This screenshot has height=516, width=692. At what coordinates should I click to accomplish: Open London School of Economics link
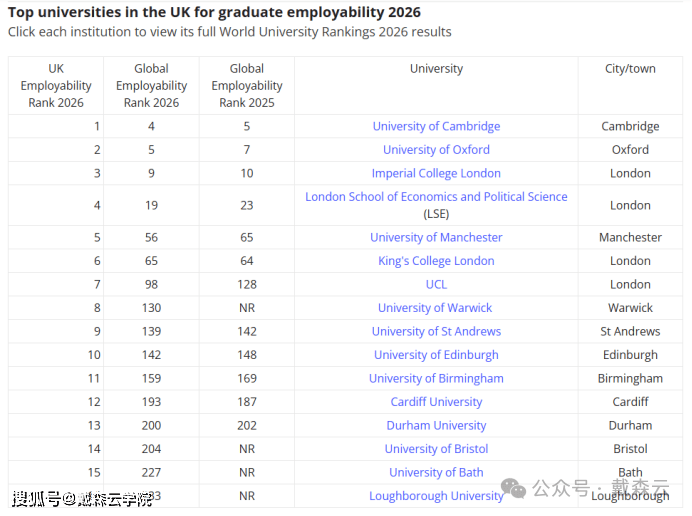pos(436,197)
